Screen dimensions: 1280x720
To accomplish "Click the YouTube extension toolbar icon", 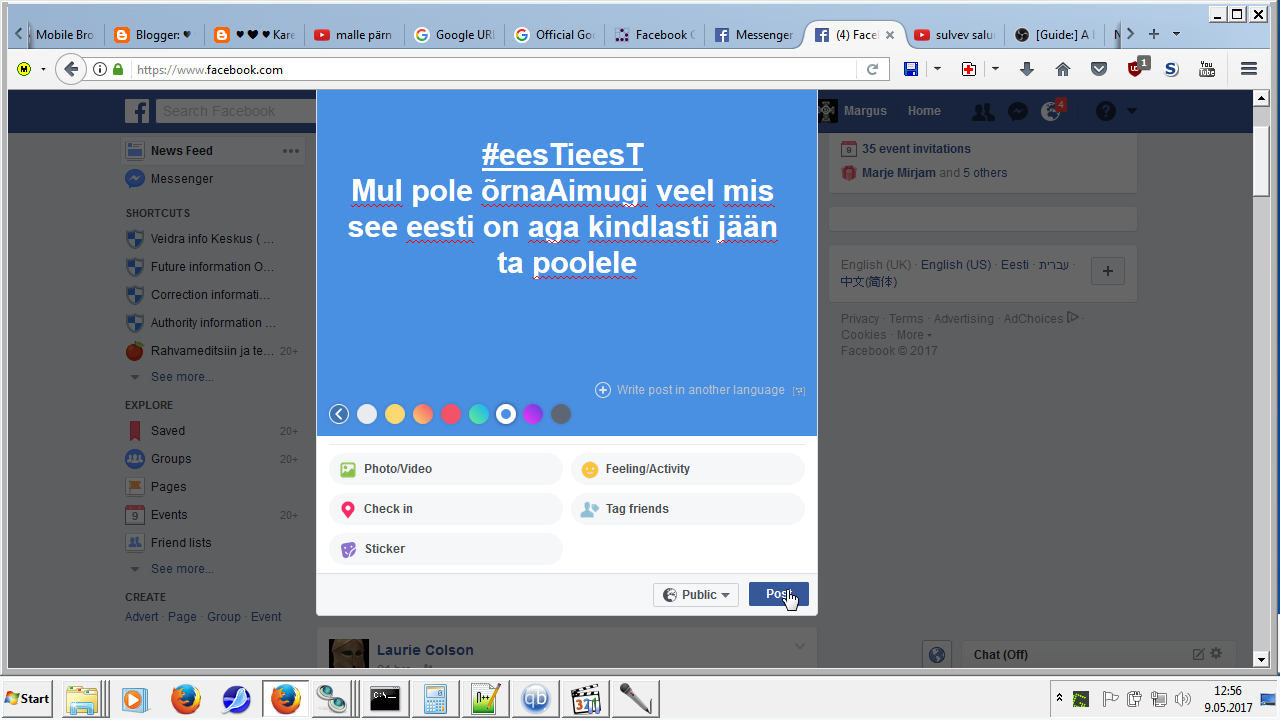I will point(1207,69).
